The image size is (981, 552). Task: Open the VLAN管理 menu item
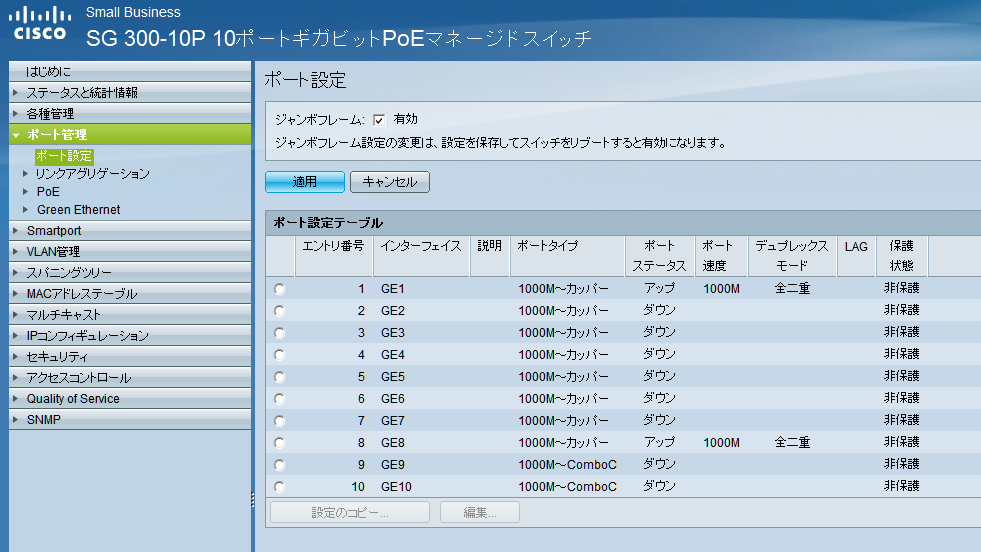click(130, 252)
